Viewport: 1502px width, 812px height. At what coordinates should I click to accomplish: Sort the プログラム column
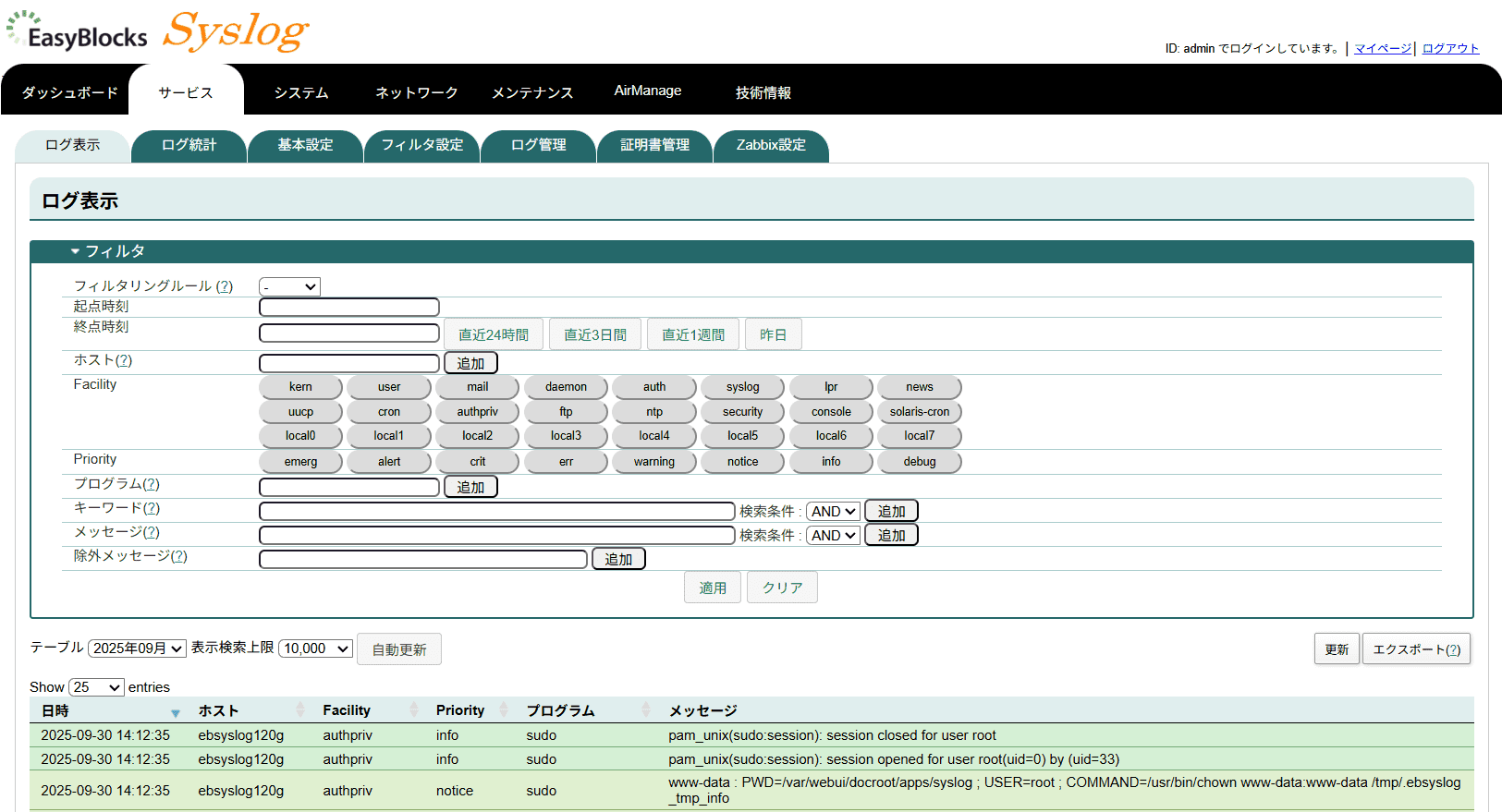[x=645, y=710]
